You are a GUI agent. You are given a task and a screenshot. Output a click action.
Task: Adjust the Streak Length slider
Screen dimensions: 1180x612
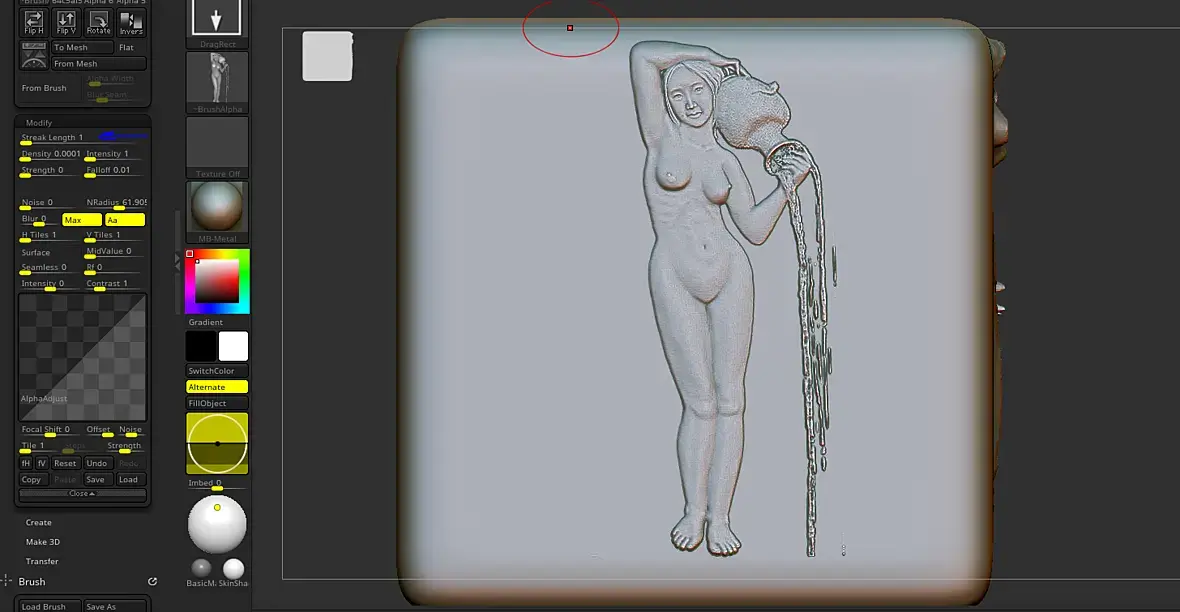tap(82, 138)
